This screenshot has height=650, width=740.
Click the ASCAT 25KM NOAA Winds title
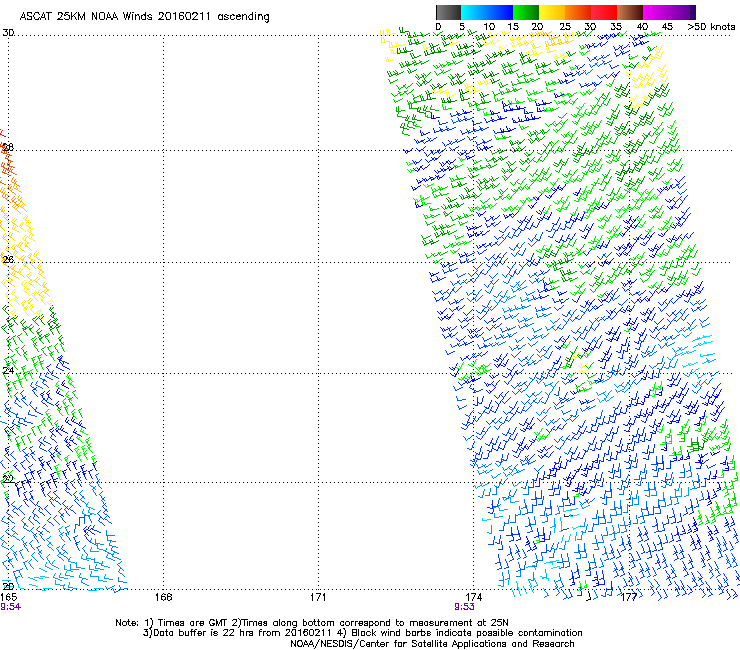tap(144, 17)
